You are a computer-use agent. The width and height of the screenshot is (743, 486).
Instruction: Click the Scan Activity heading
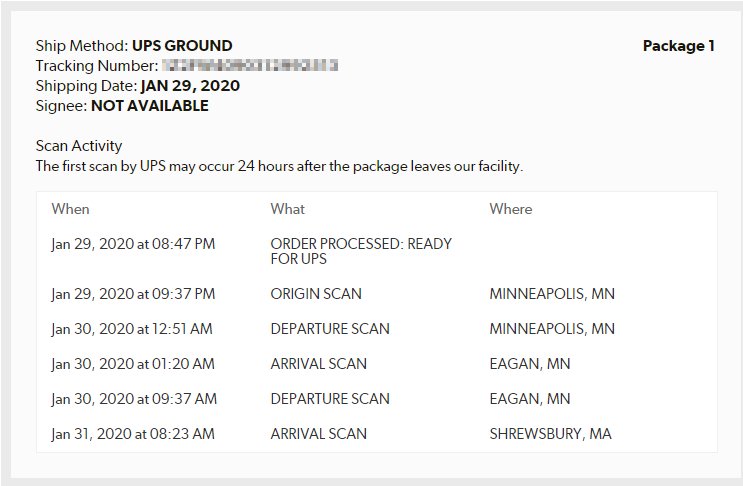tap(79, 145)
